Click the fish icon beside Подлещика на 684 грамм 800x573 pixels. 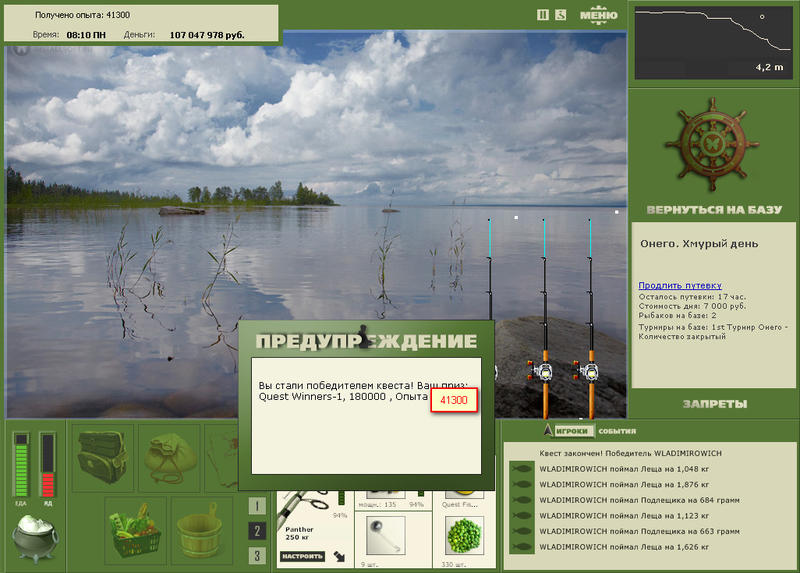pyautogui.click(x=522, y=500)
